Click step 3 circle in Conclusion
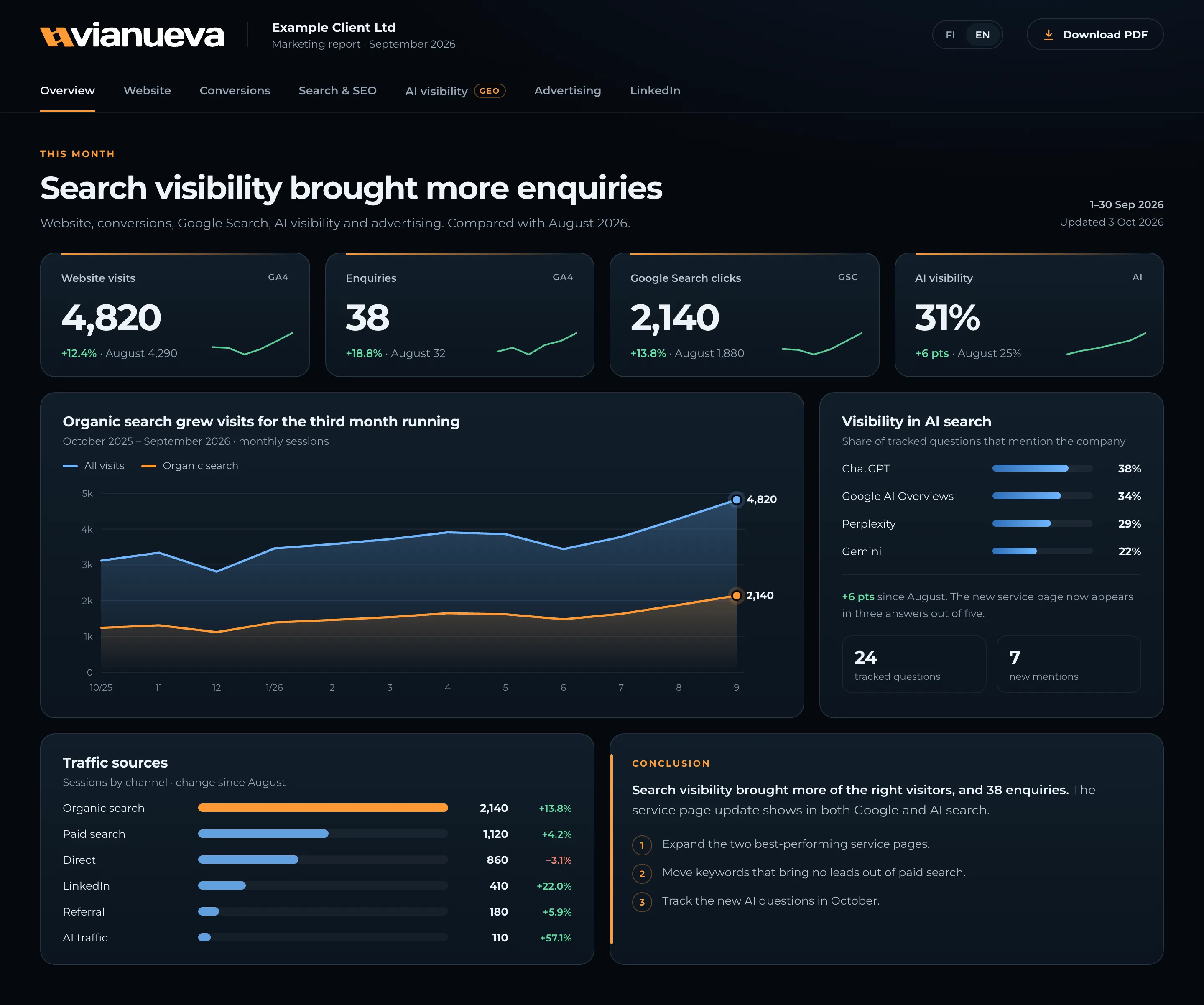 click(x=642, y=903)
